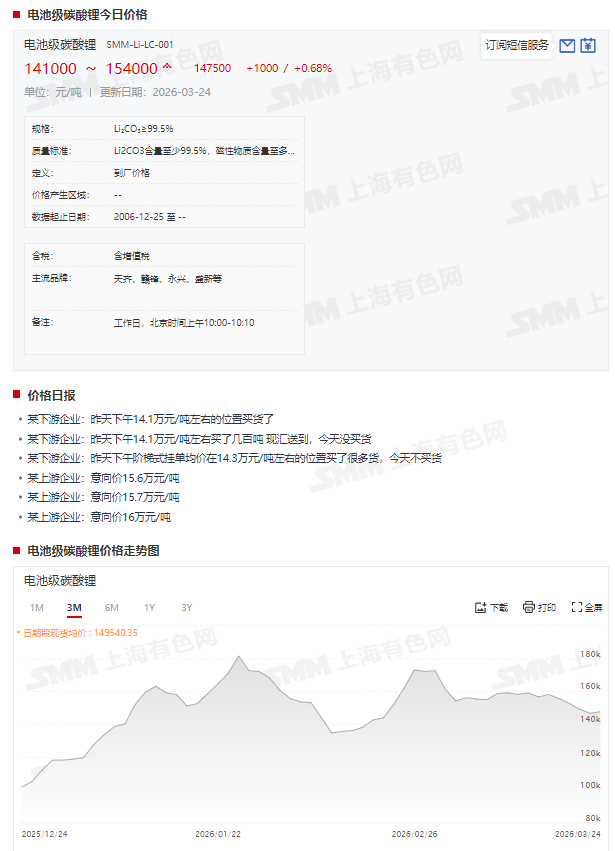The image size is (615, 851).
Task: Switch chart range to 6M
Action: tap(112, 607)
